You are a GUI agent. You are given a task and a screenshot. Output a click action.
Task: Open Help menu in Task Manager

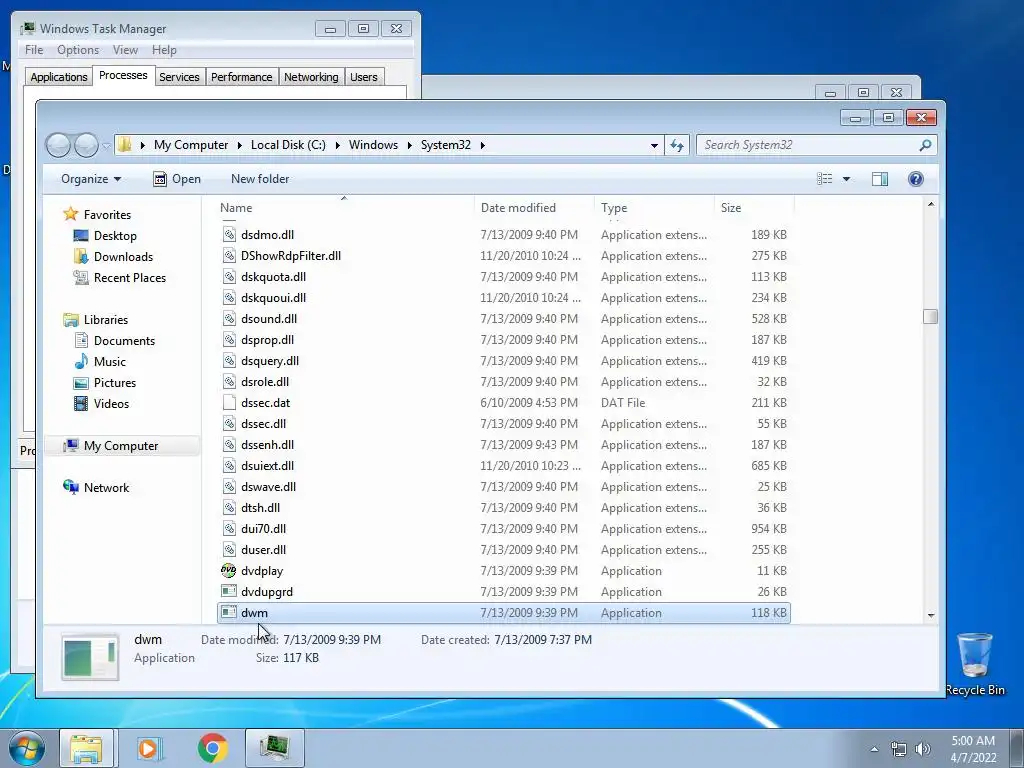pyautogui.click(x=164, y=50)
